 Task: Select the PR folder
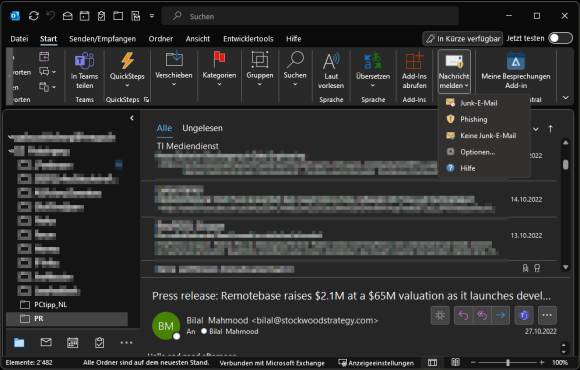click(x=67, y=319)
